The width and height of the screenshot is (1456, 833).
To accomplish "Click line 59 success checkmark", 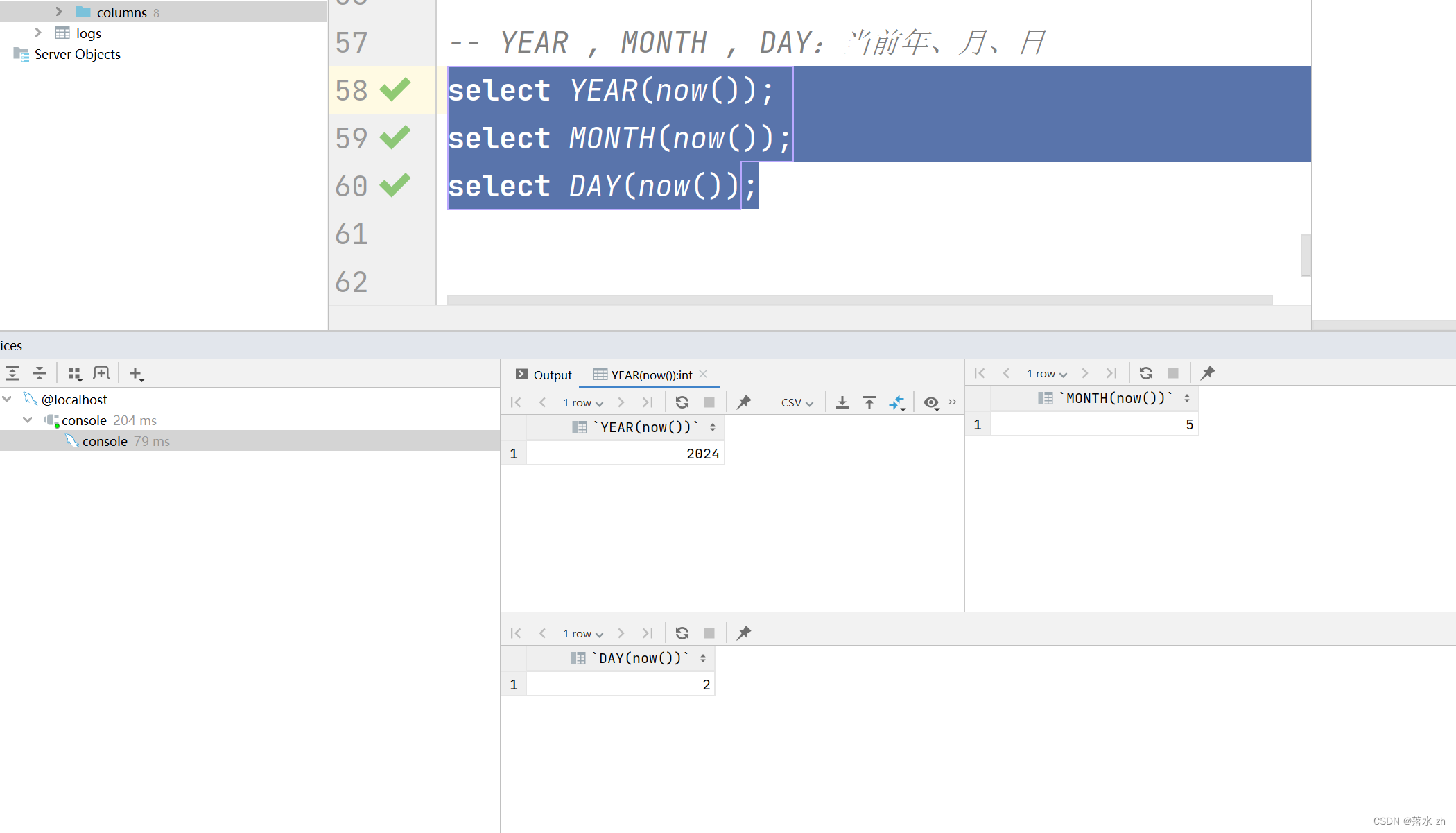I will 395,137.
